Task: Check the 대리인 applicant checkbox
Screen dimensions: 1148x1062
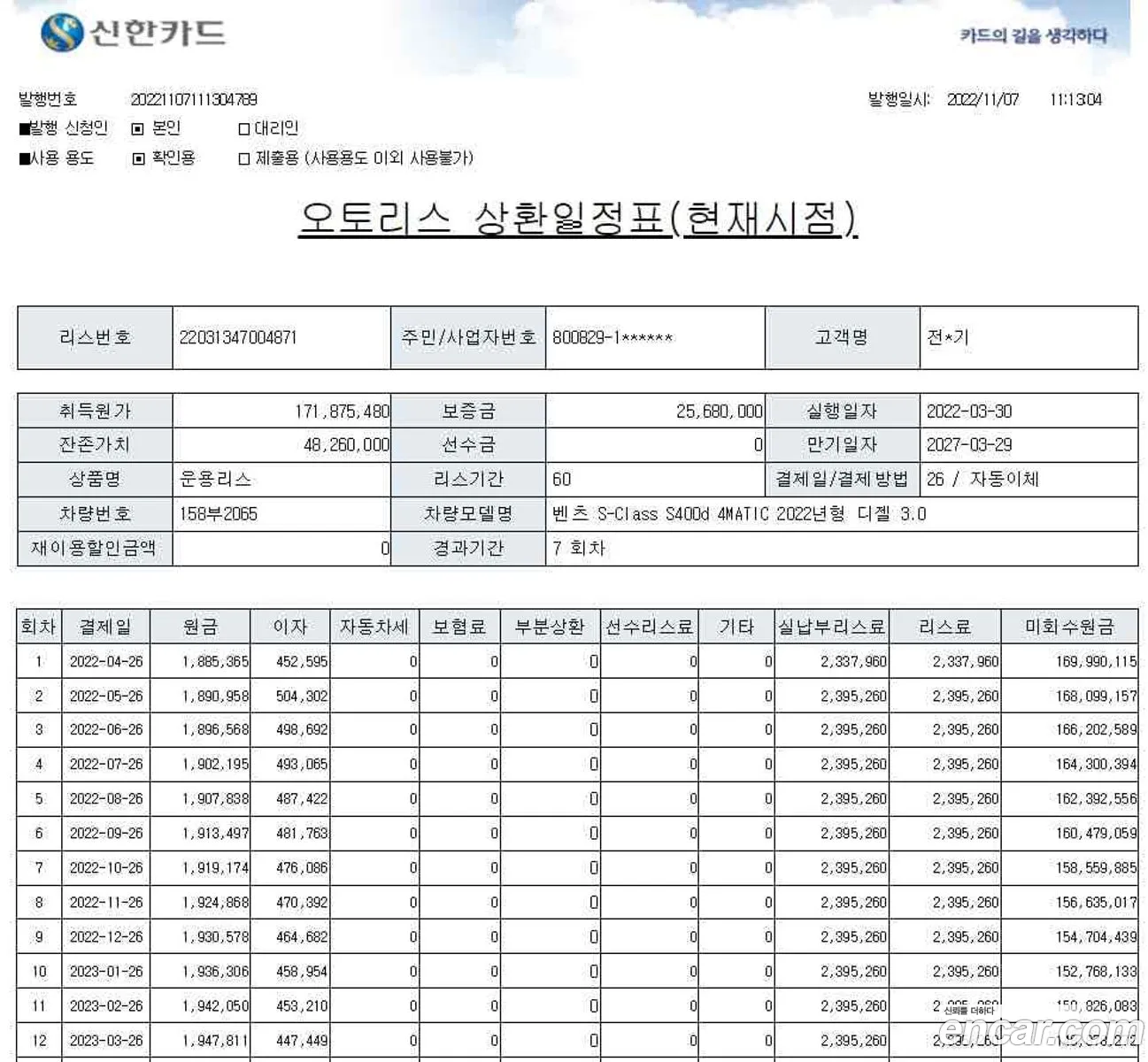Action: click(244, 129)
